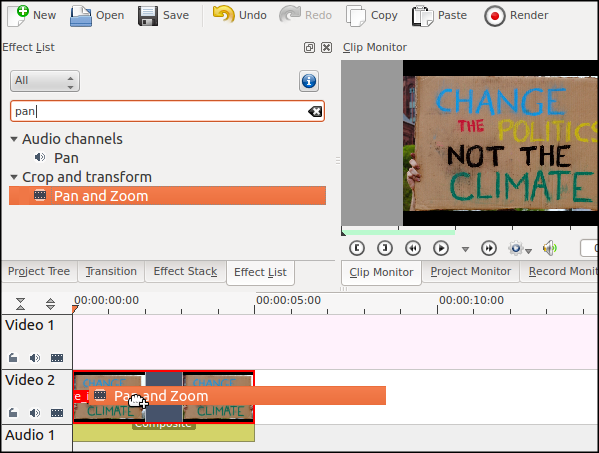The width and height of the screenshot is (599, 453).
Task: Set zone in point in Clip Monitor
Action: tap(357, 248)
